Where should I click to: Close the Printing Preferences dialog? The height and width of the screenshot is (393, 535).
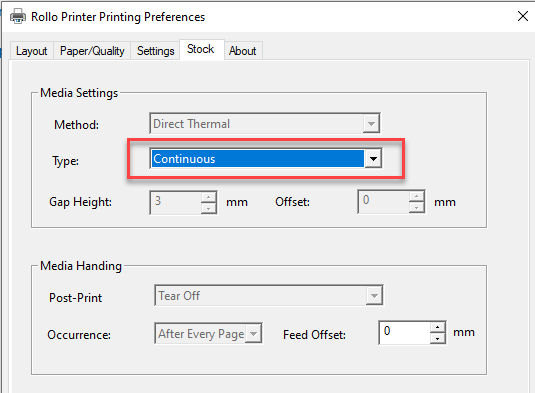tap(522, 16)
